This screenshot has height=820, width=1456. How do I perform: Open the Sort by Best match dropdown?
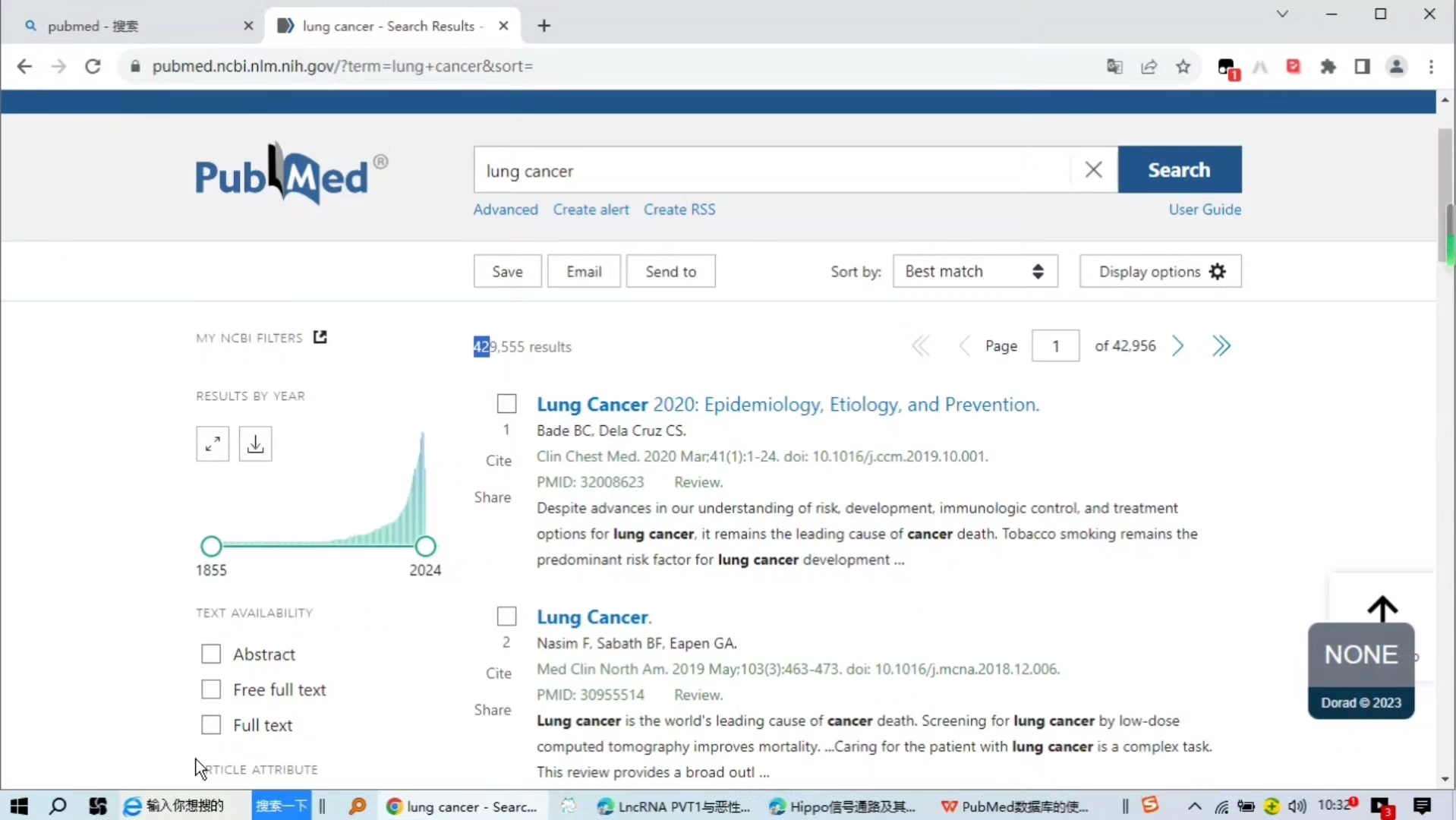(975, 271)
